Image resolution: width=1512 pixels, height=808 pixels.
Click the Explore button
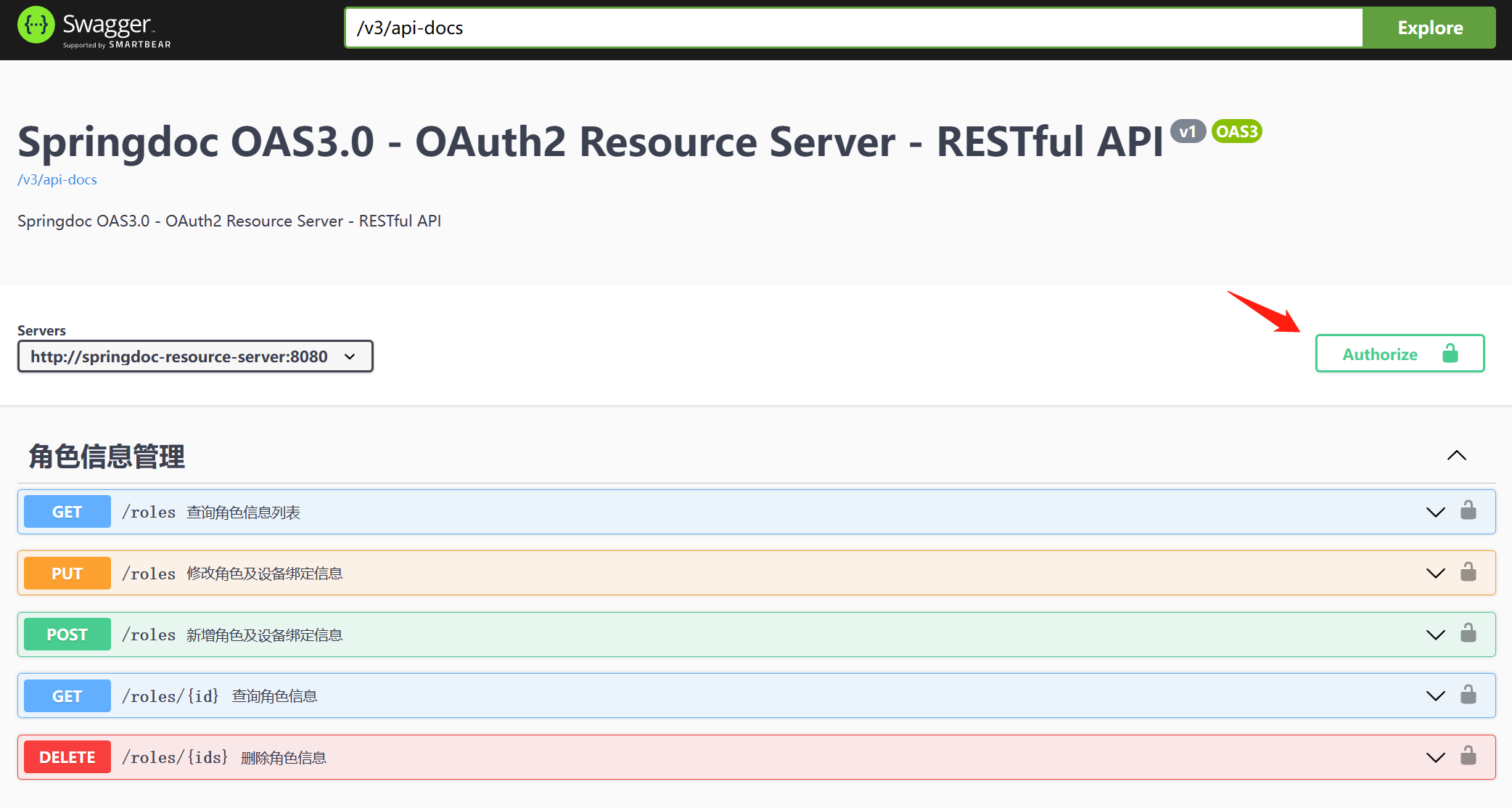[x=1430, y=27]
